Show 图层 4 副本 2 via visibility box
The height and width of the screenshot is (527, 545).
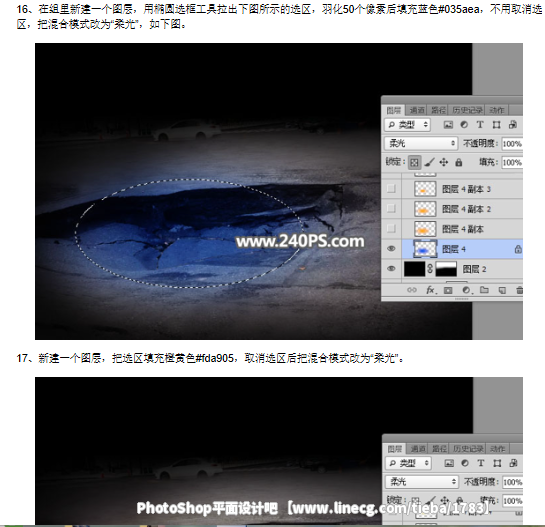pyautogui.click(x=391, y=209)
